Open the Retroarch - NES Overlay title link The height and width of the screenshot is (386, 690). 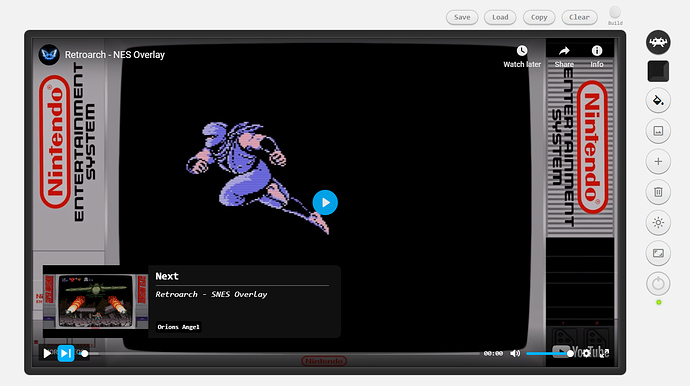point(115,55)
